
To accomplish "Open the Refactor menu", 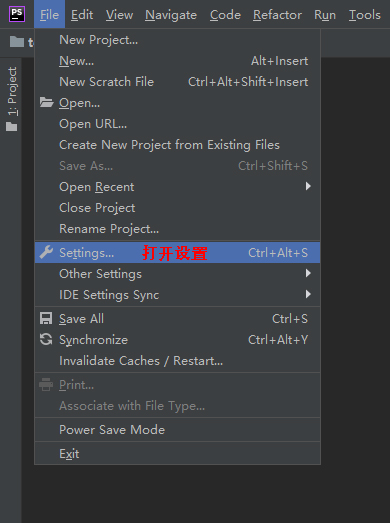I will (x=277, y=15).
